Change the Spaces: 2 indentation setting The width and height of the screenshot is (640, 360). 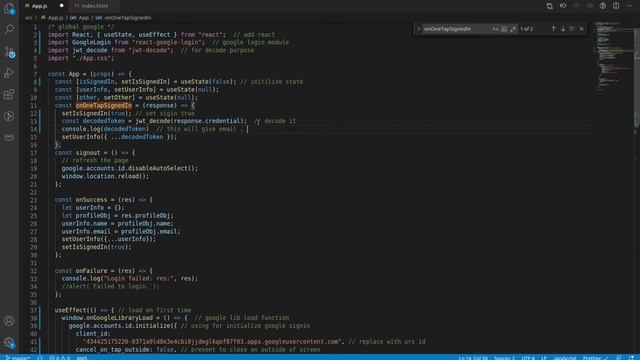[x=504, y=358]
